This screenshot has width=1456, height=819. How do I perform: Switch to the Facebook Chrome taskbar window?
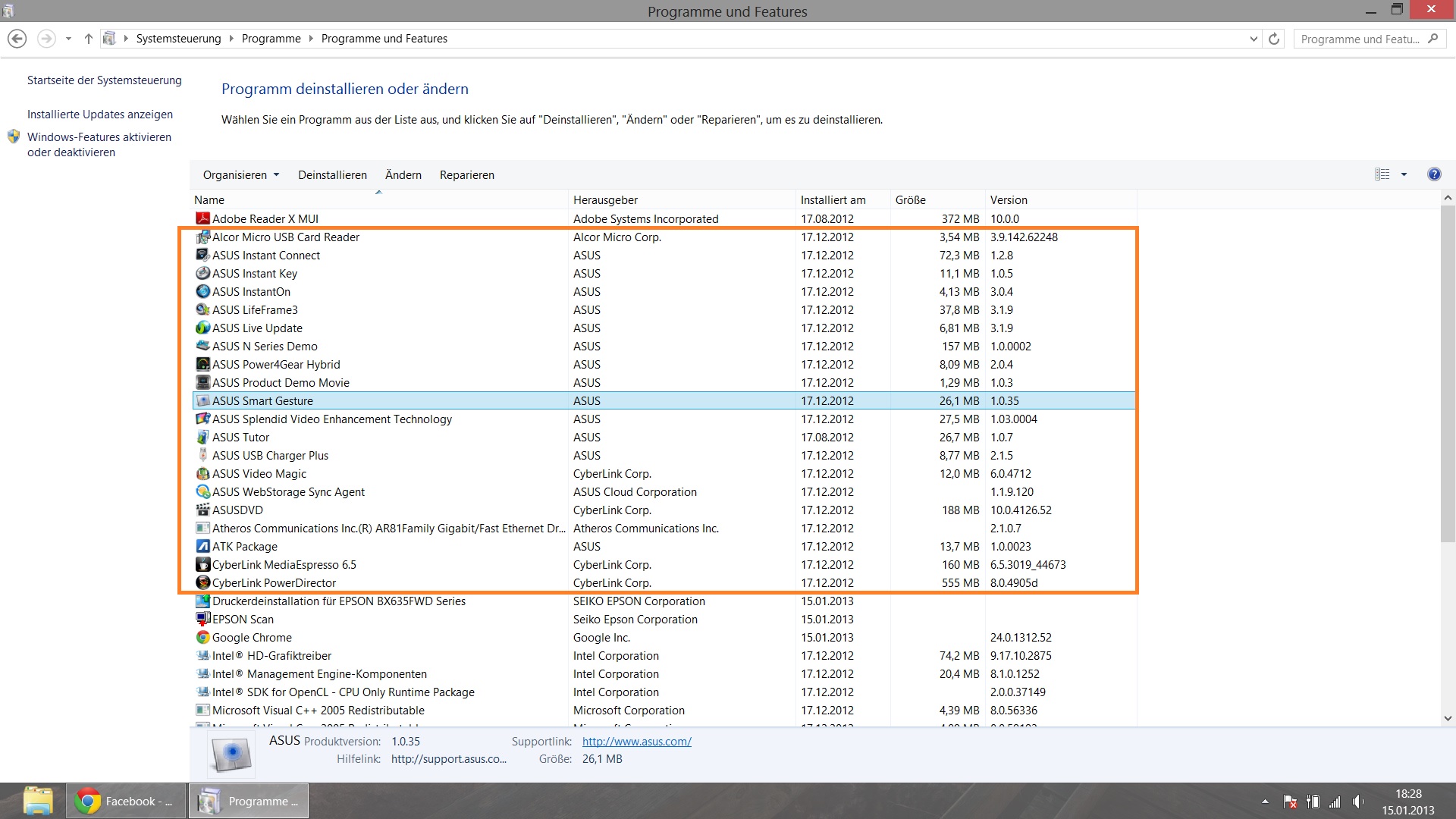click(x=126, y=801)
